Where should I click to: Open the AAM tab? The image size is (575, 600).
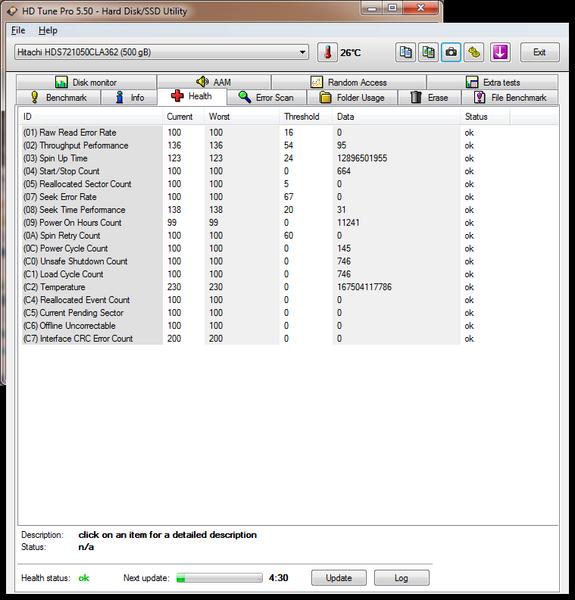[214, 82]
